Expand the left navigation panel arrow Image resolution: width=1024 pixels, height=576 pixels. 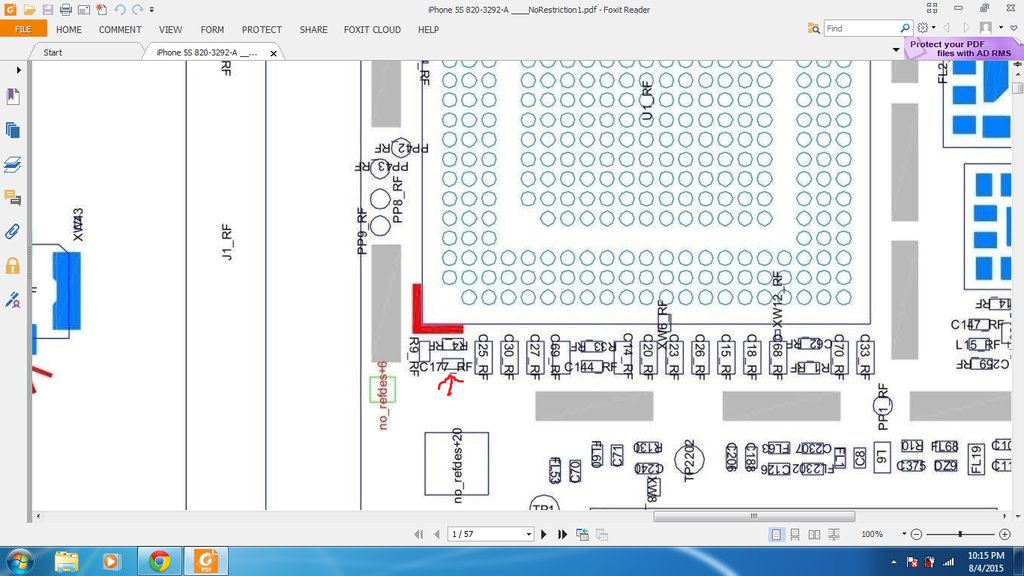click(x=18, y=70)
